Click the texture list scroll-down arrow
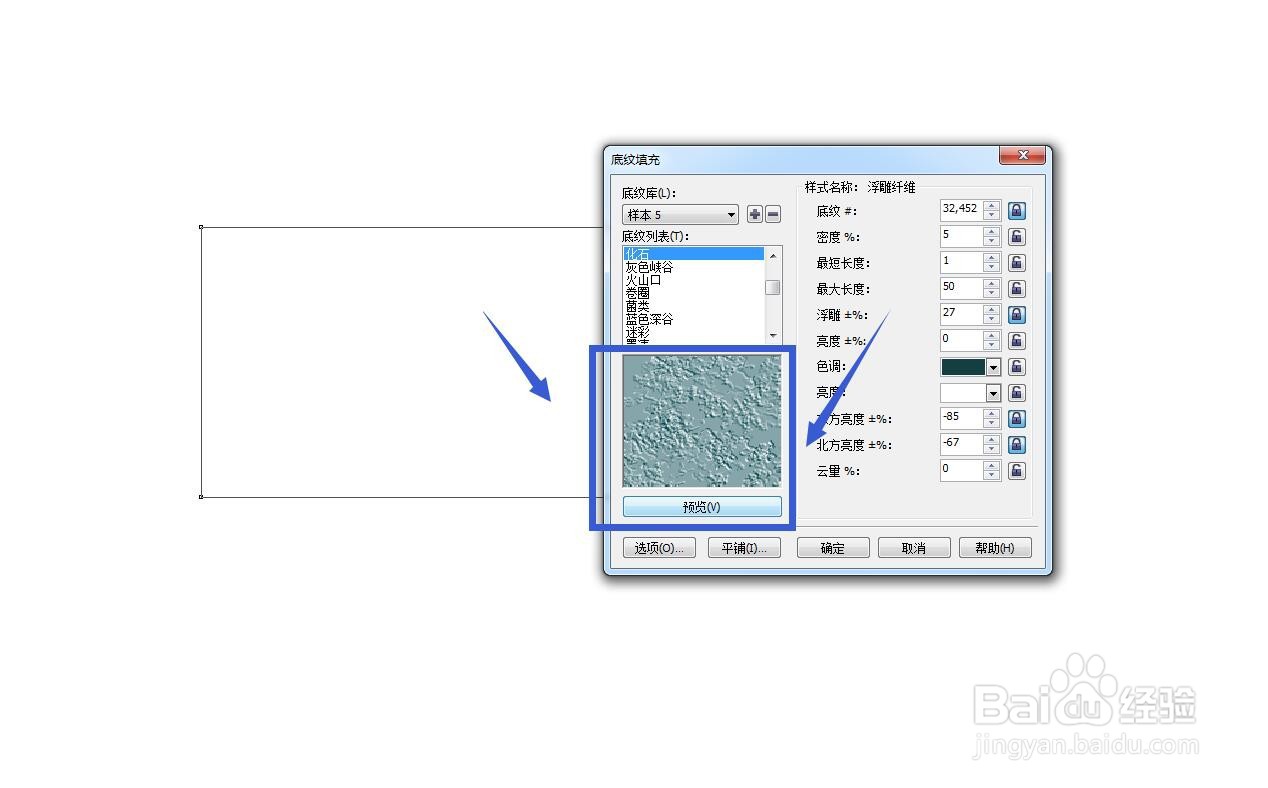The height and width of the screenshot is (788, 1268). click(773, 335)
